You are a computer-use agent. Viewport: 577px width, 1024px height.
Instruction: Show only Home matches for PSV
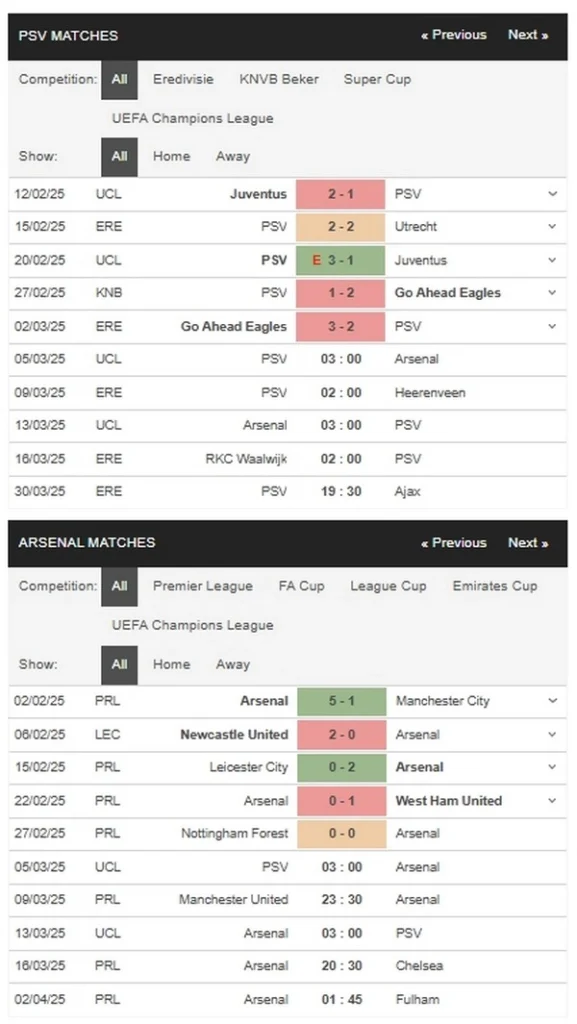pos(171,156)
